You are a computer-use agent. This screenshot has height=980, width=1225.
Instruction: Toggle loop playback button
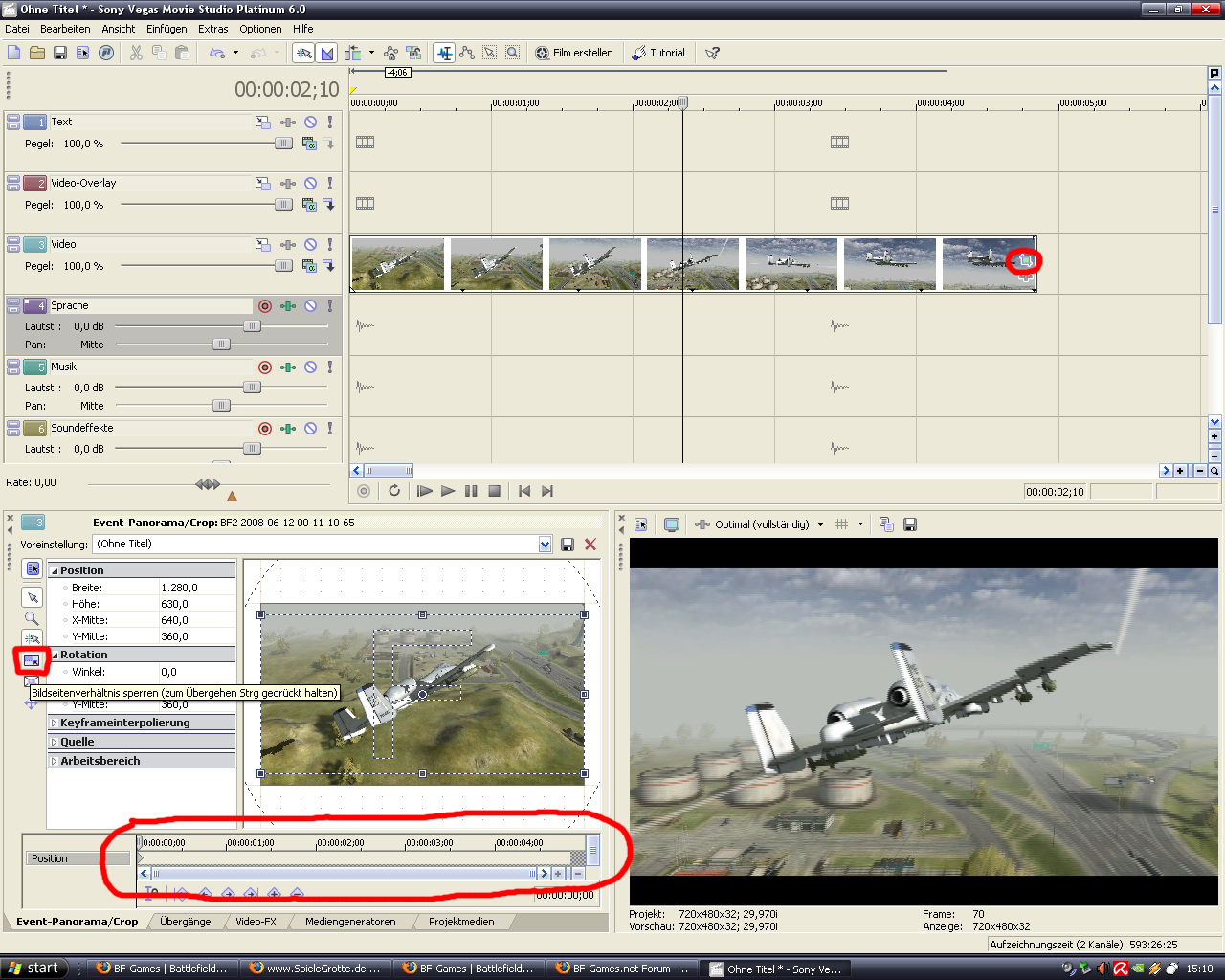click(394, 491)
